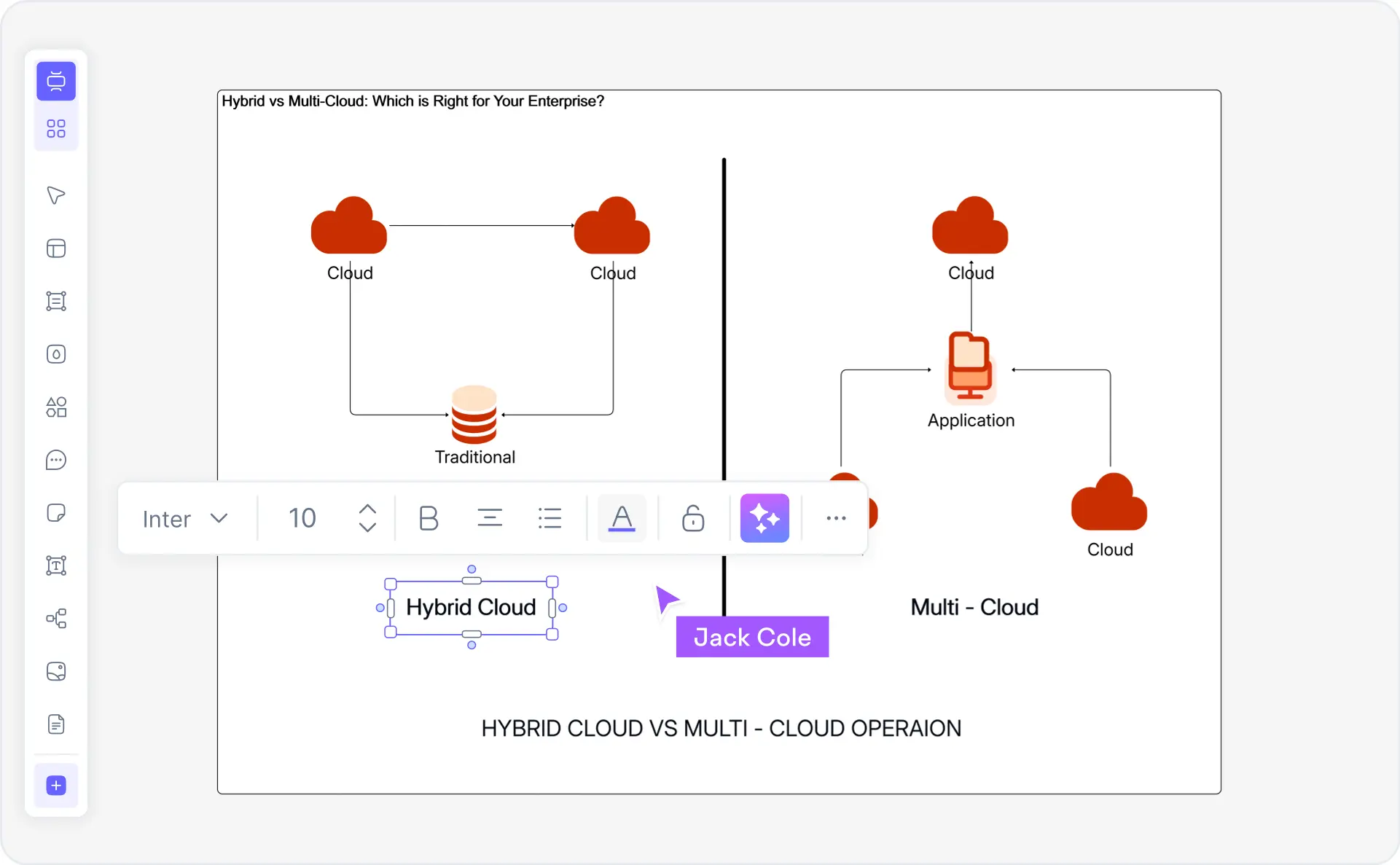
Task: Select the pointer arrow tool
Action: [x=56, y=195]
